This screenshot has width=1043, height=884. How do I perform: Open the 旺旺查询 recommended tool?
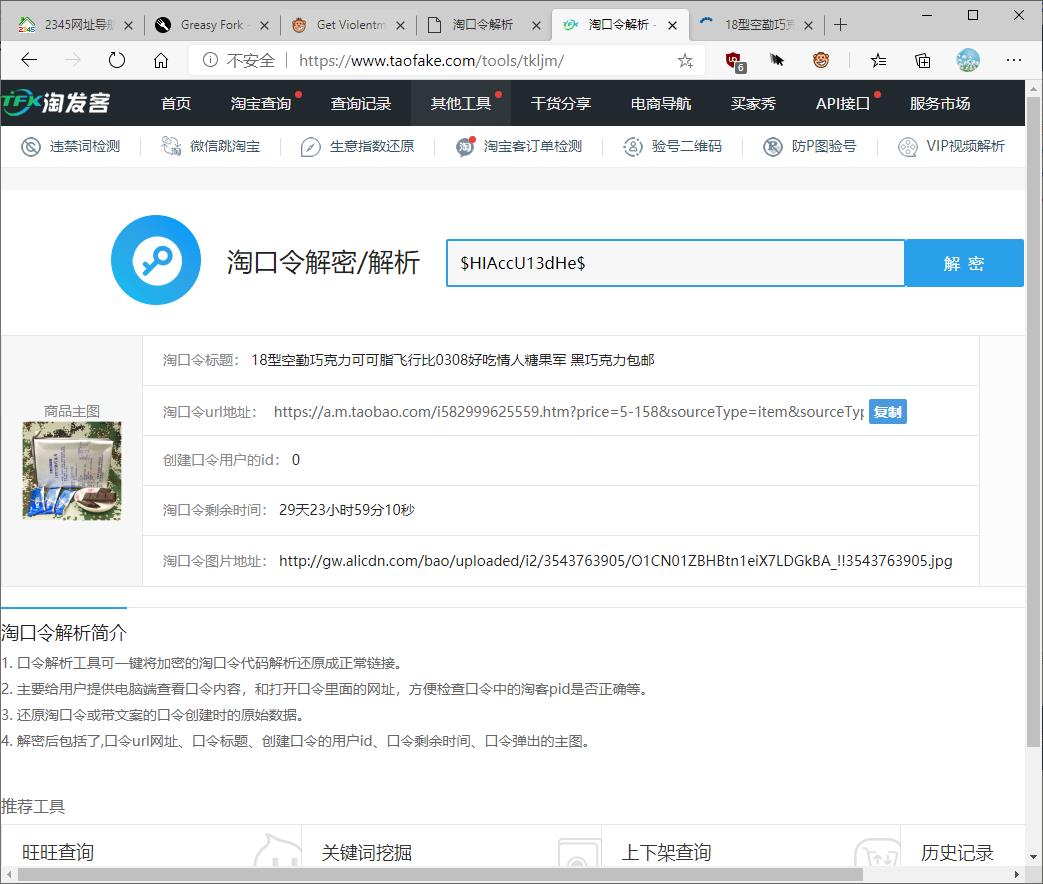(58, 852)
